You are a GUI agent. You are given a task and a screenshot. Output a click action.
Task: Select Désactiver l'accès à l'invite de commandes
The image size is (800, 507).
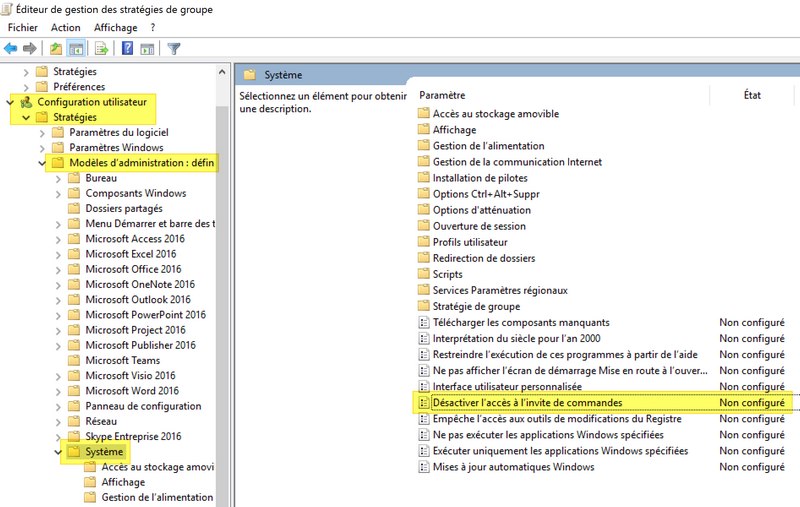point(527,402)
